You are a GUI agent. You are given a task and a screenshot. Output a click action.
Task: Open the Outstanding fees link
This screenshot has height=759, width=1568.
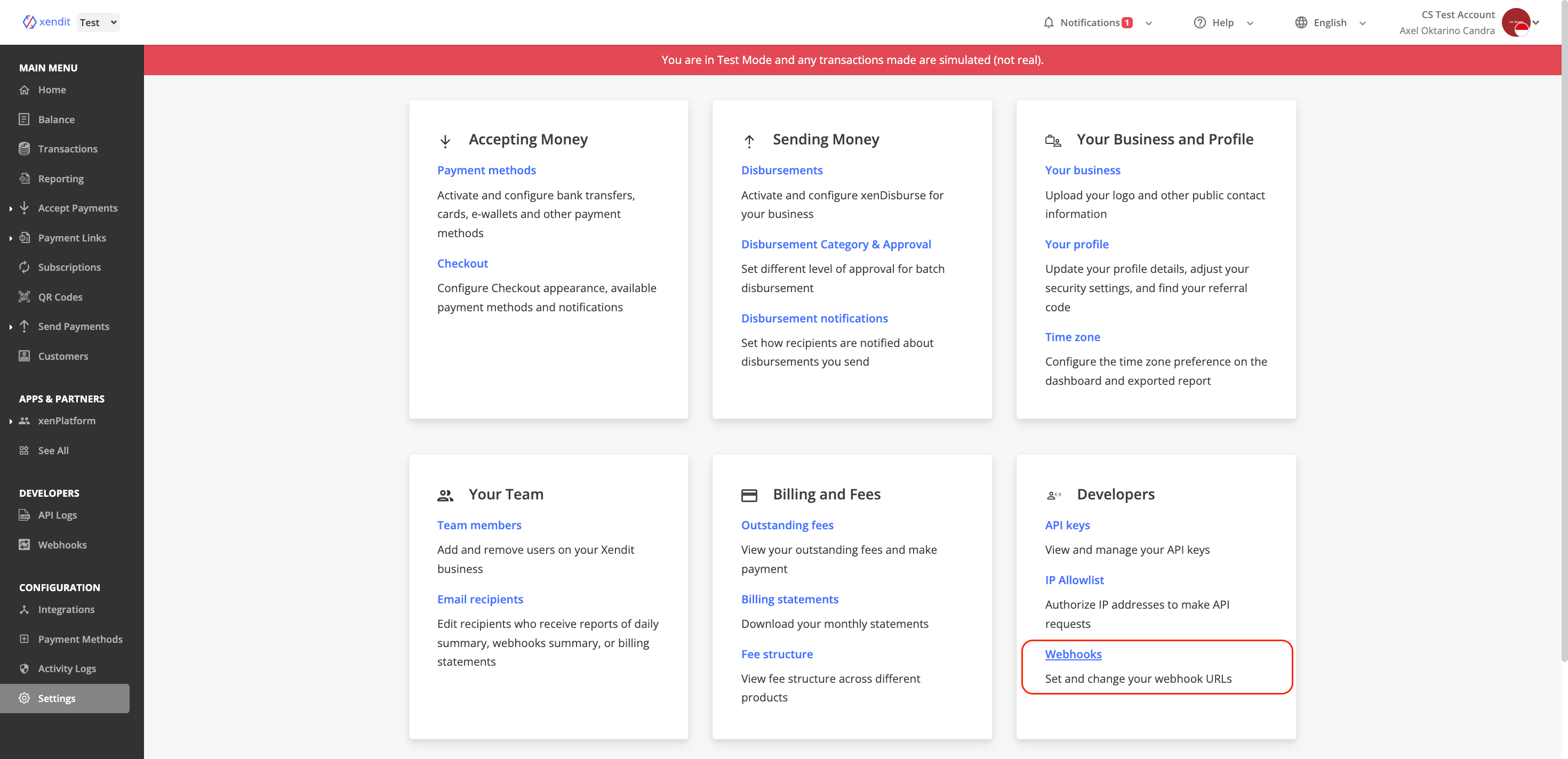[x=787, y=525]
